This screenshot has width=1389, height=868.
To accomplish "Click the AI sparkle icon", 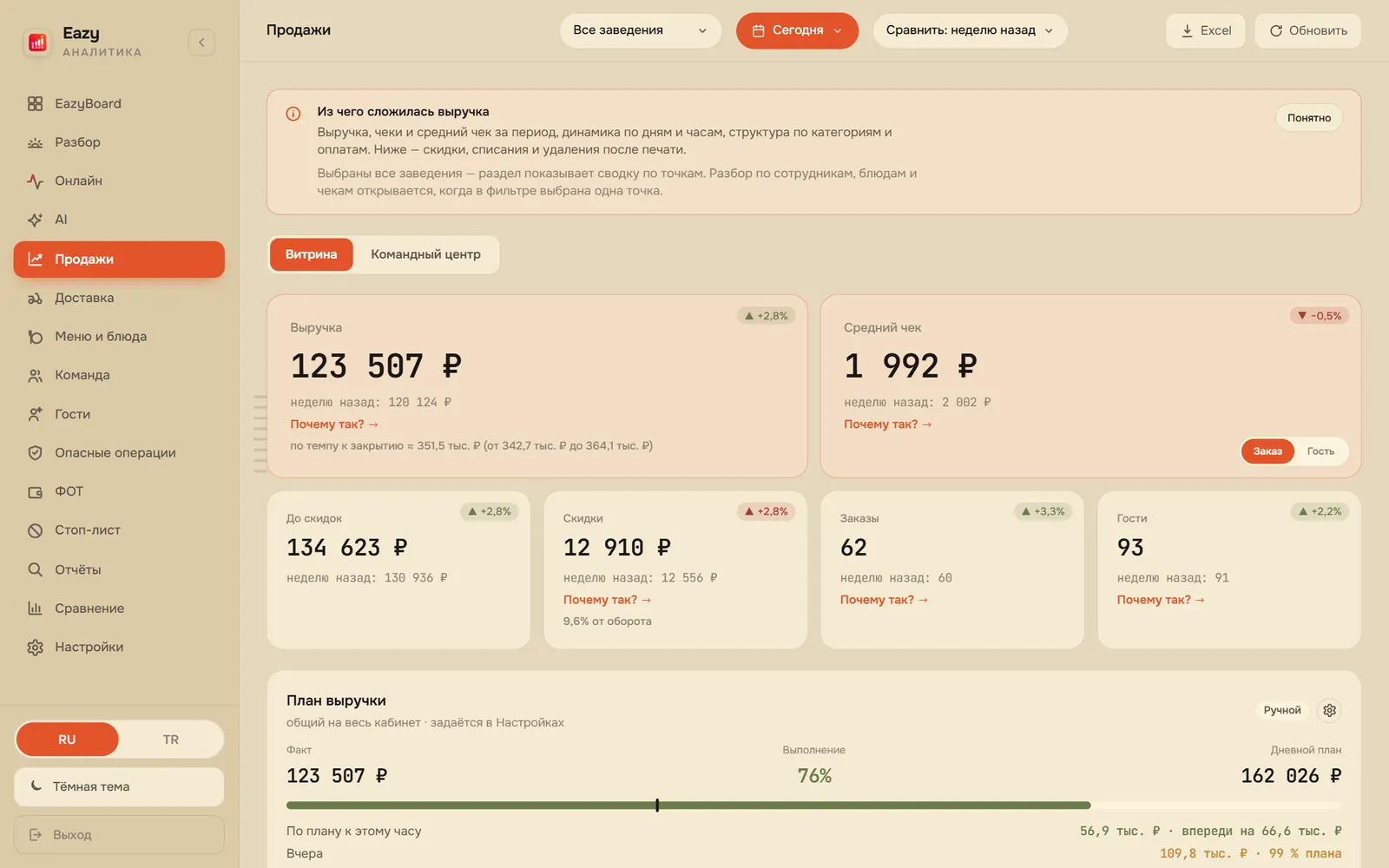I will pos(35,220).
